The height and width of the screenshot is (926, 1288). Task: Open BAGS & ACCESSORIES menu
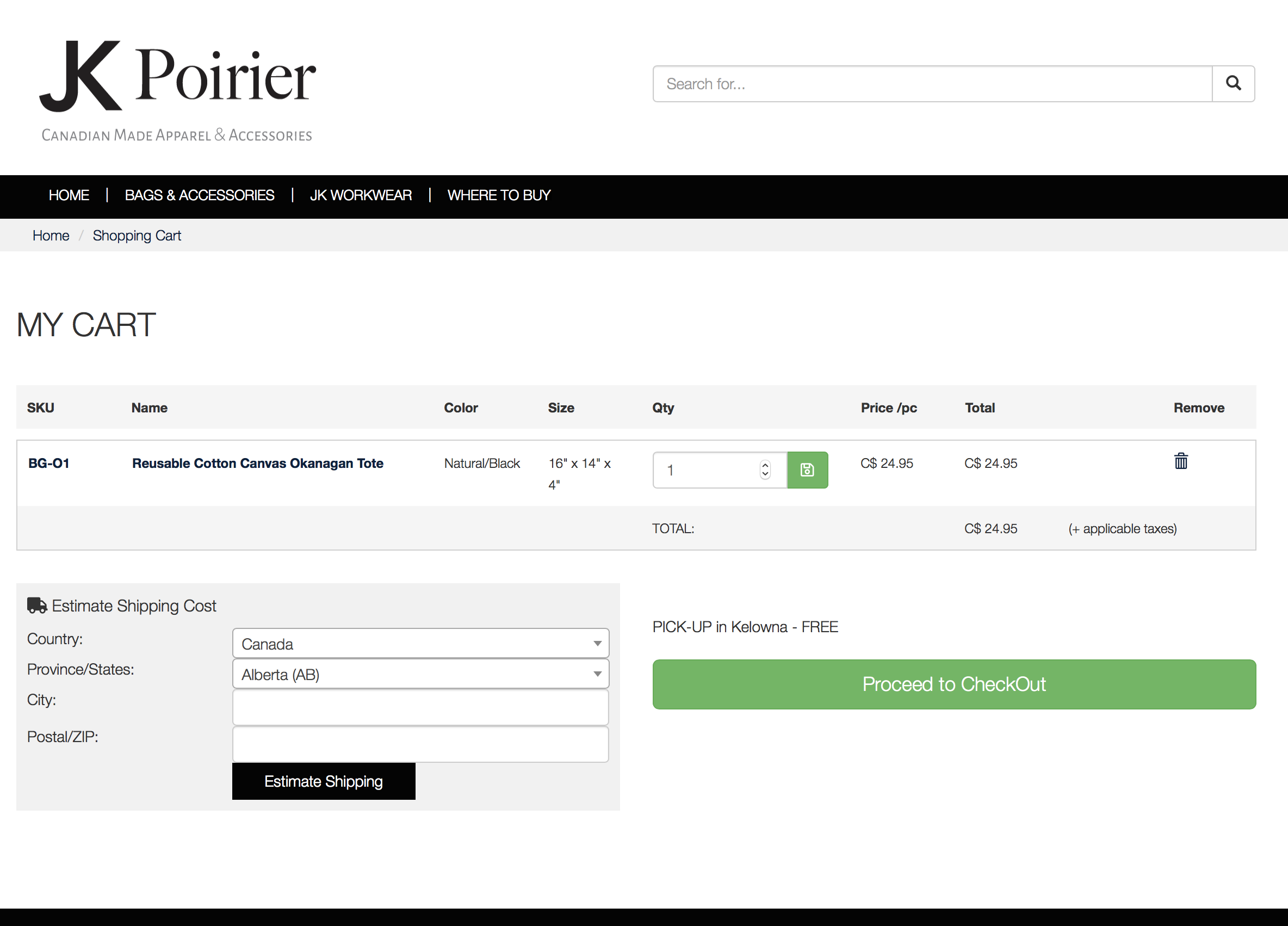199,195
